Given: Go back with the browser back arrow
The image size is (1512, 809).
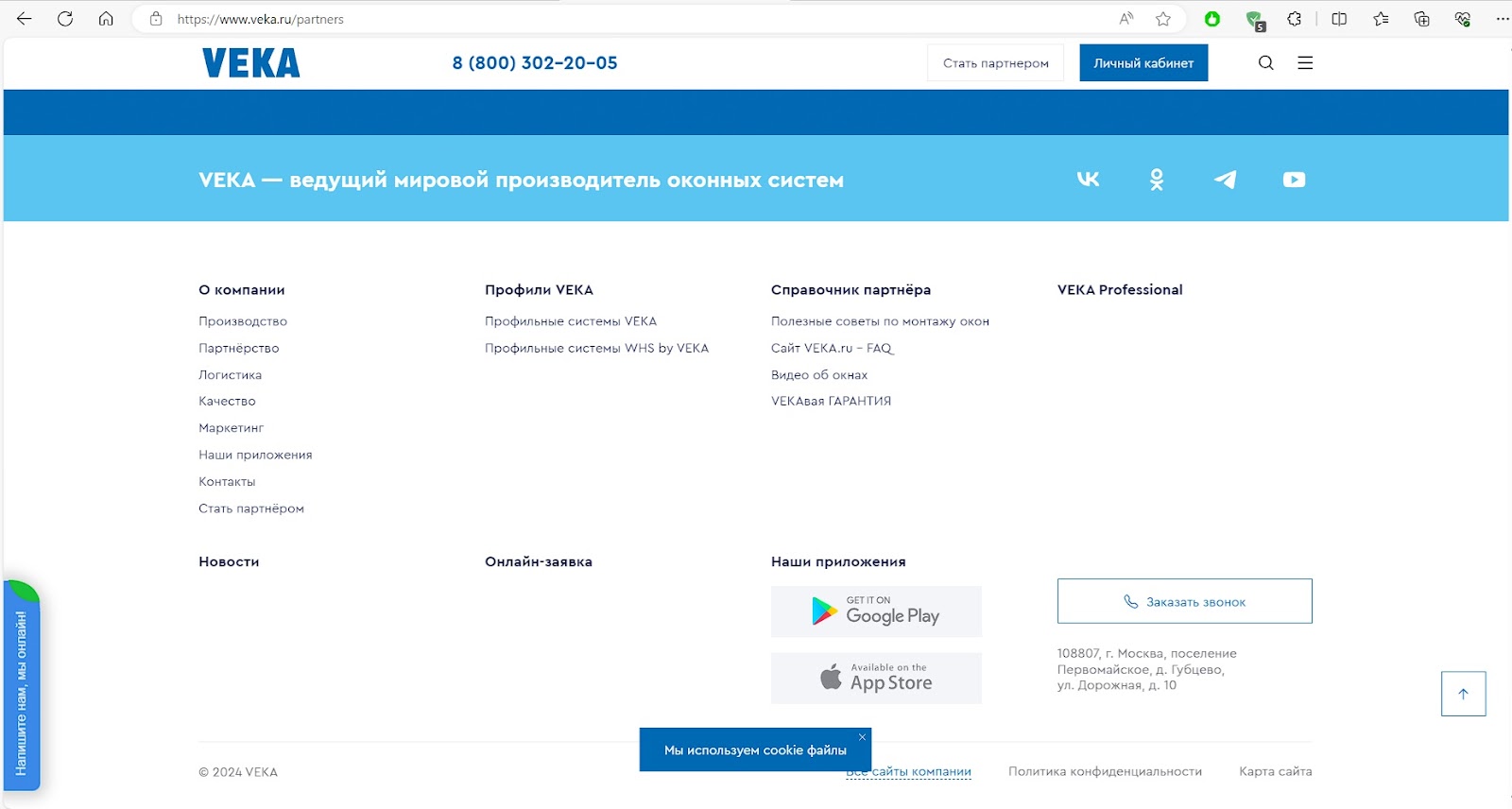Looking at the screenshot, I should [x=25, y=19].
